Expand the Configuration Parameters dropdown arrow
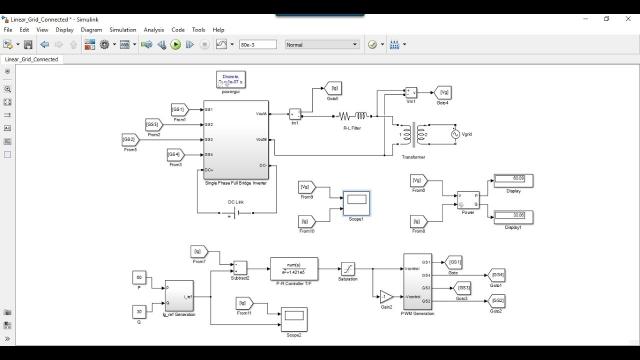 coord(114,44)
